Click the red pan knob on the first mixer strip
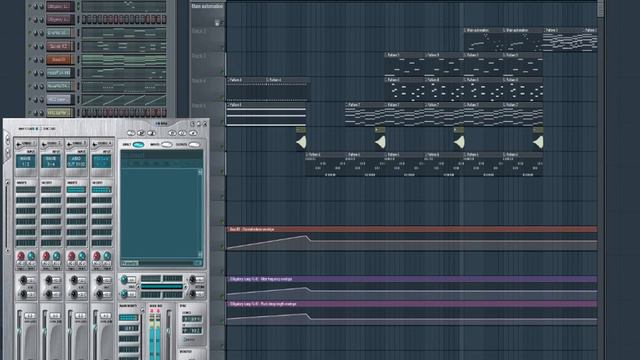The width and height of the screenshot is (640, 360). (x=21, y=256)
